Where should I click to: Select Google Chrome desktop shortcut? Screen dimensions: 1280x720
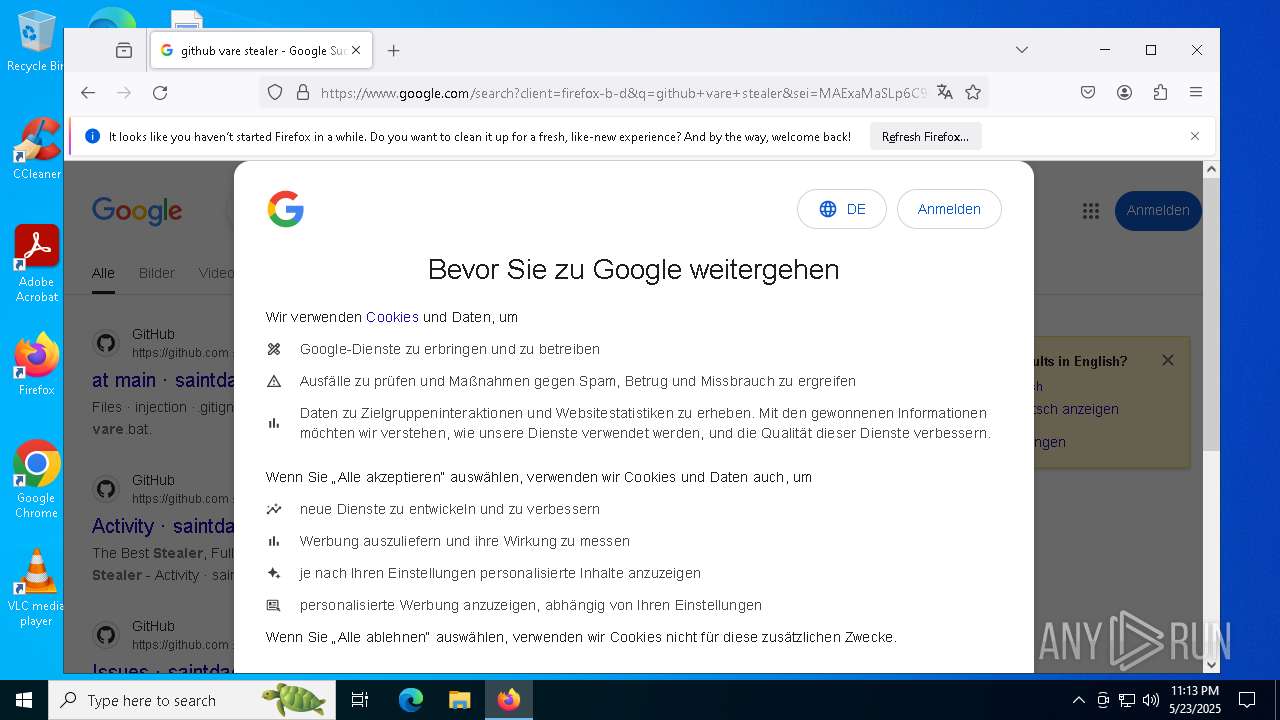point(36,479)
